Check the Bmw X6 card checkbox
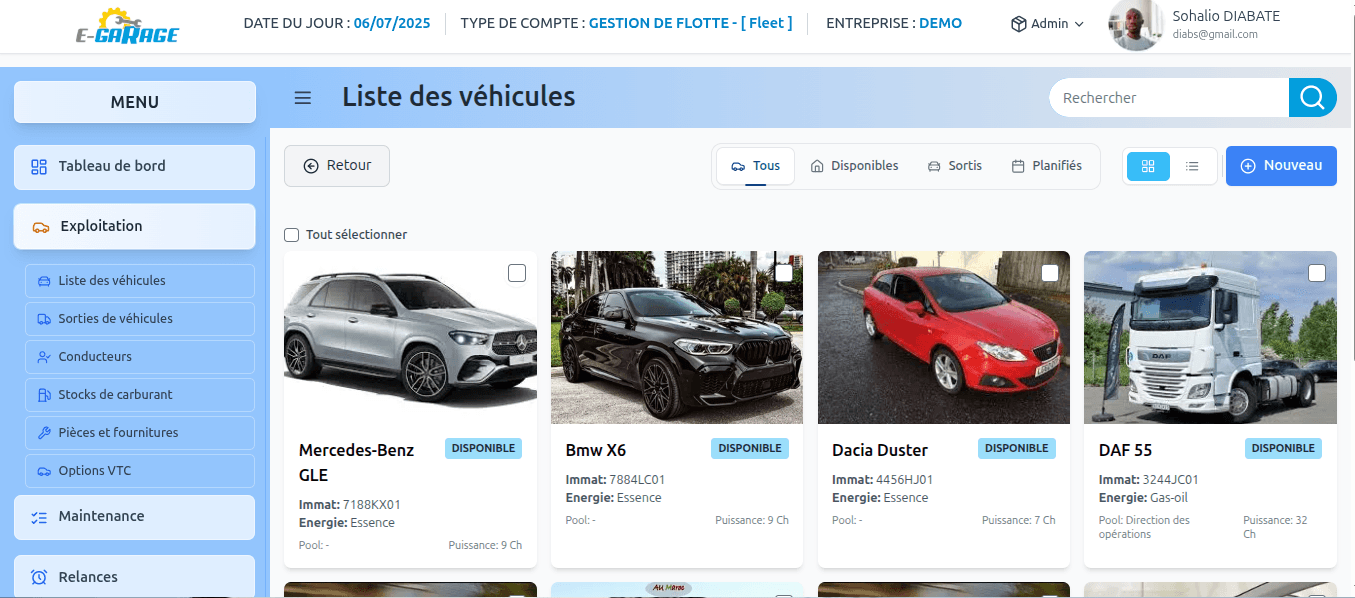Screen dimensions: 1355x598 784,273
